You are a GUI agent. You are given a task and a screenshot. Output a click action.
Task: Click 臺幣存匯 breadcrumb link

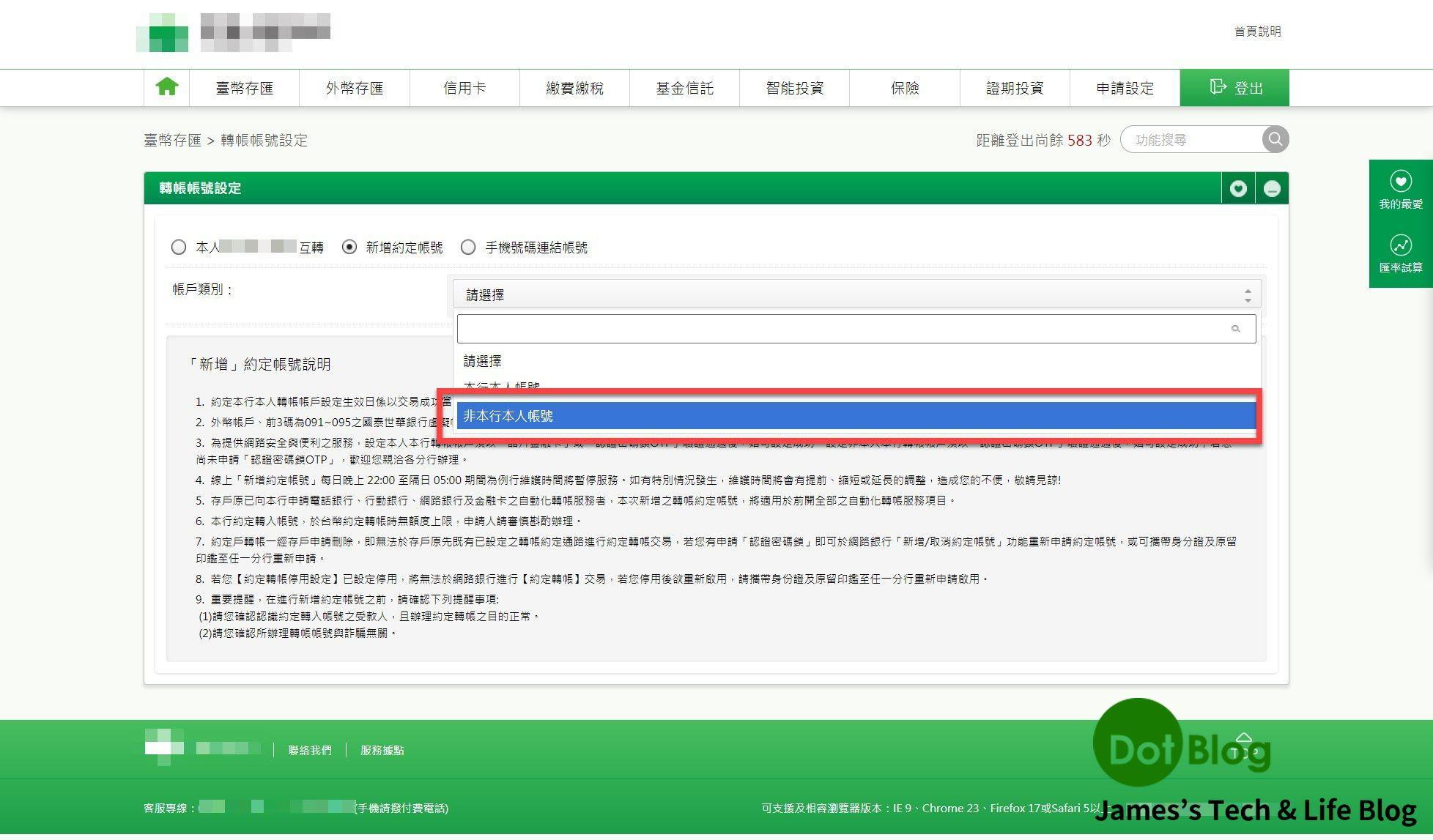click(172, 140)
